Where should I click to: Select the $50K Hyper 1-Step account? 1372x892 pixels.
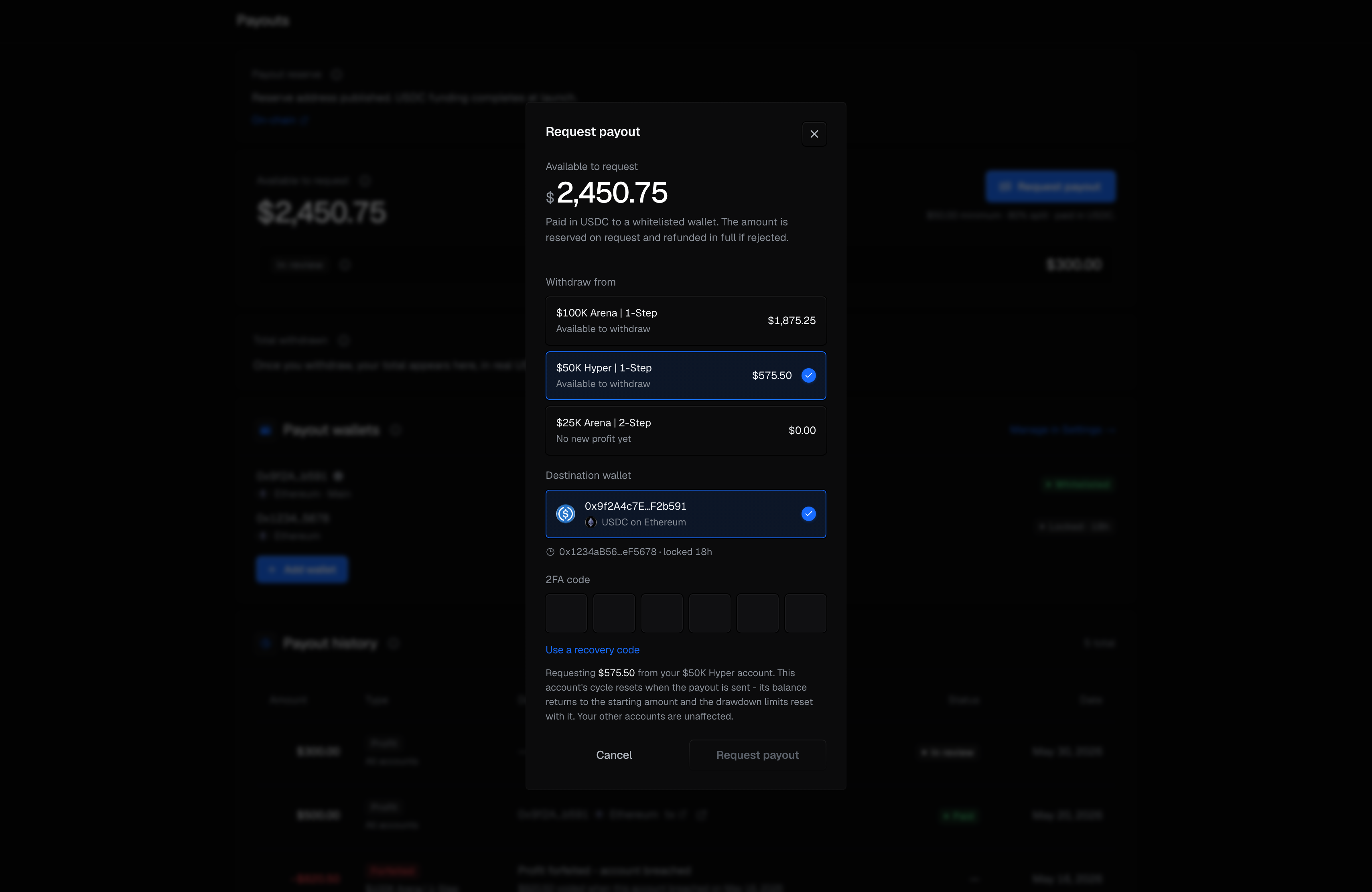click(686, 375)
